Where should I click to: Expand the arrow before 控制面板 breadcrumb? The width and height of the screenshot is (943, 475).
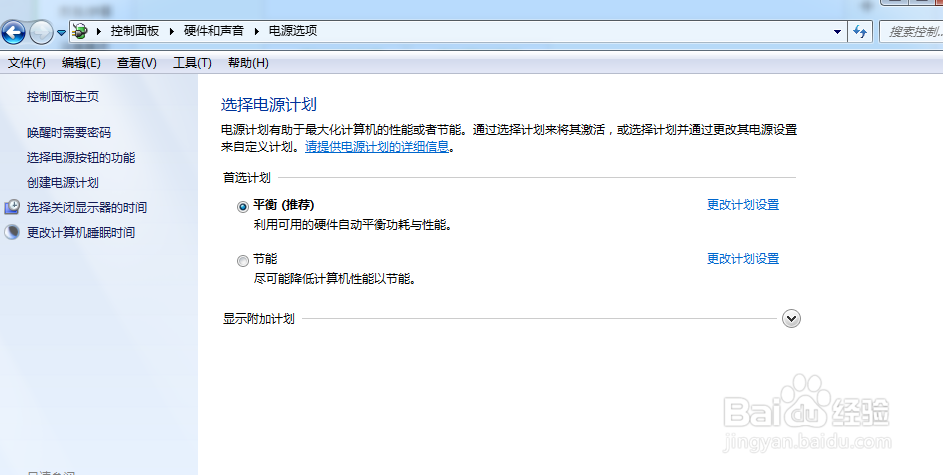click(x=99, y=31)
